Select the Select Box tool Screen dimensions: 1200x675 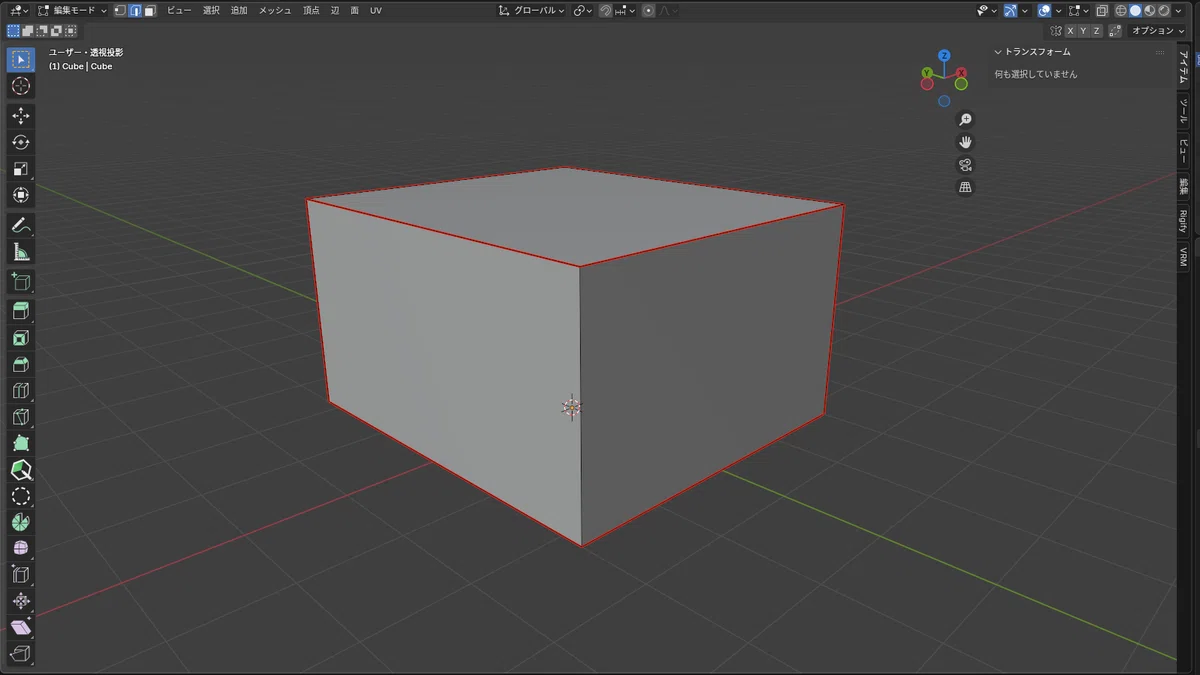(x=21, y=59)
